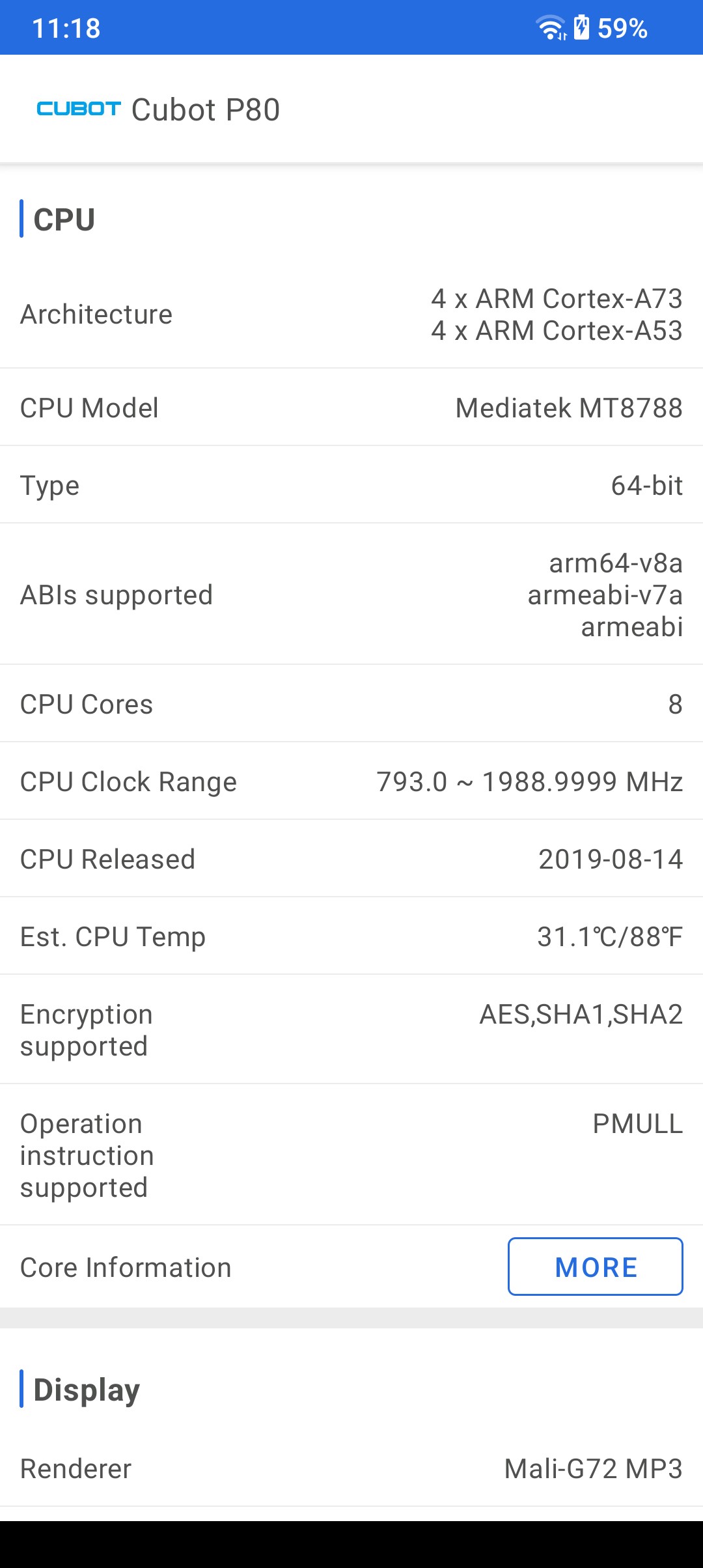Image resolution: width=703 pixels, height=1568 pixels.
Task: Tap the Display section header
Action: click(87, 1390)
